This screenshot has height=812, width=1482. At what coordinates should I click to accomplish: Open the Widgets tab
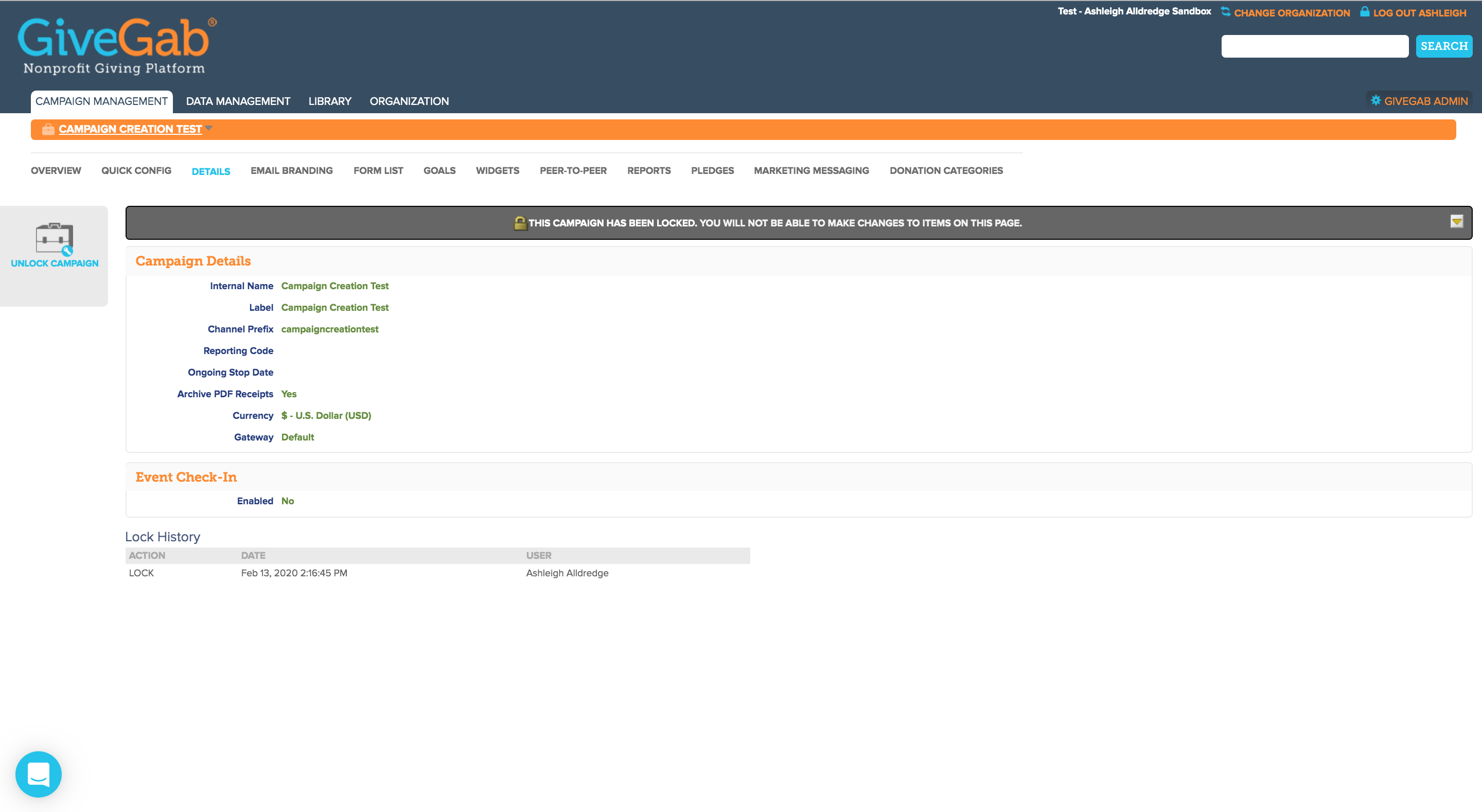click(498, 170)
